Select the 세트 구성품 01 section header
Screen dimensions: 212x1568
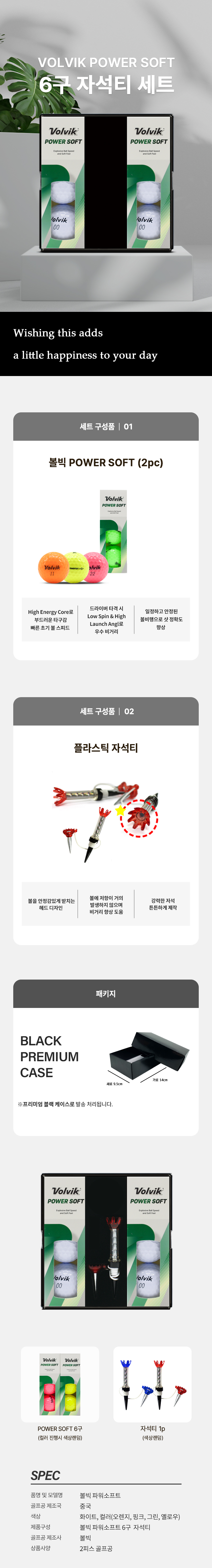(106, 427)
